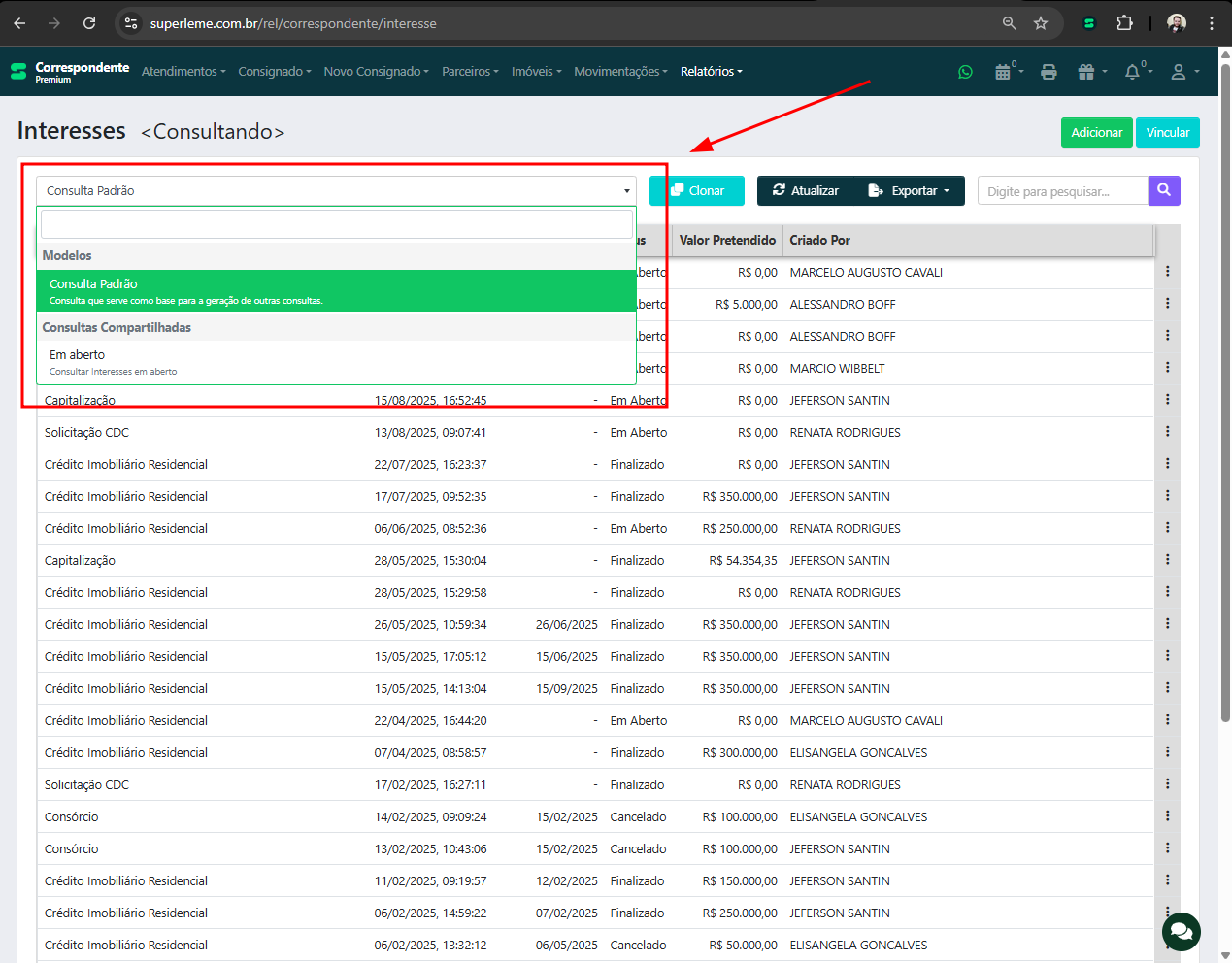Open the Relatórios menu
The height and width of the screenshot is (963, 1232).
pos(711,72)
